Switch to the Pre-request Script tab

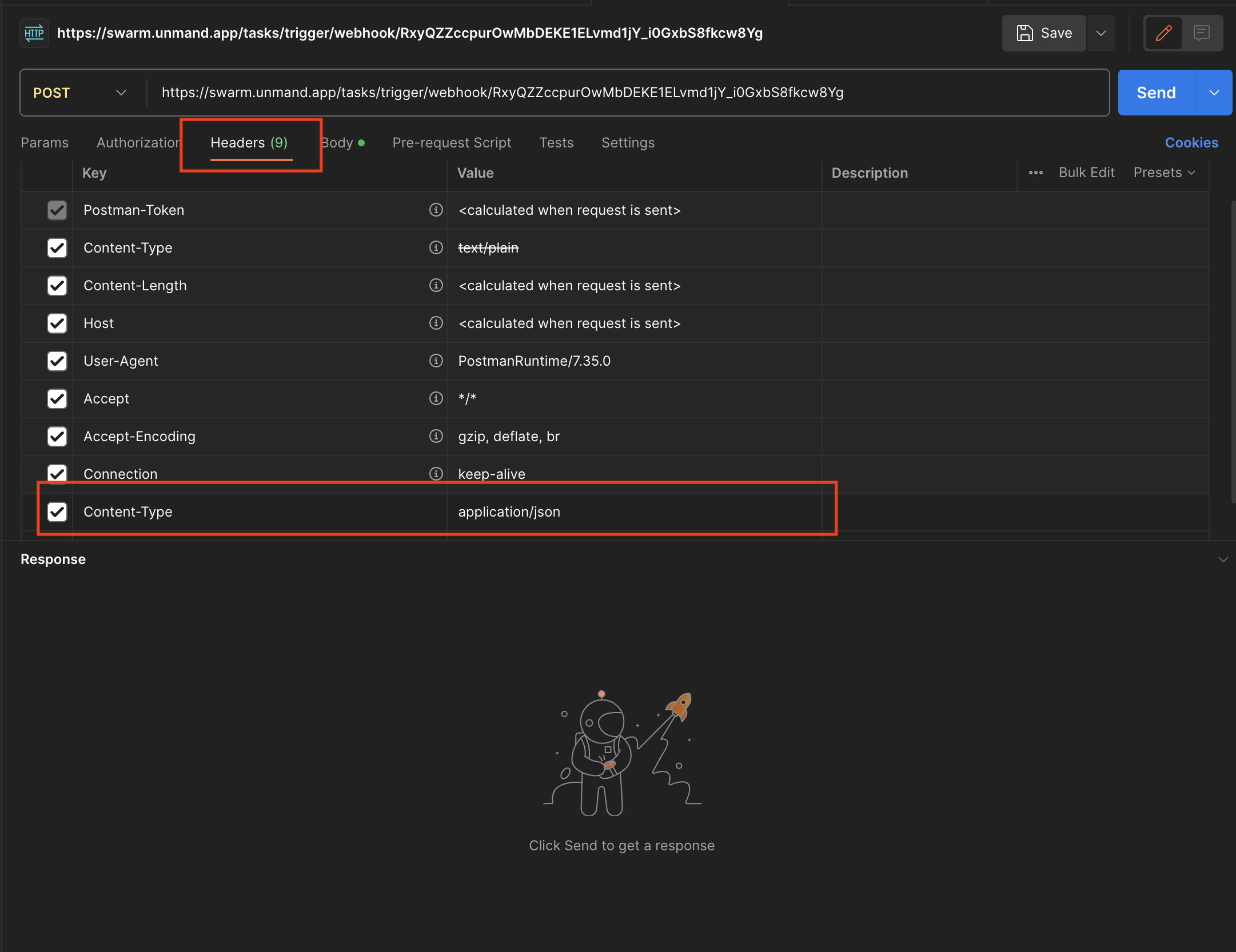[451, 143]
